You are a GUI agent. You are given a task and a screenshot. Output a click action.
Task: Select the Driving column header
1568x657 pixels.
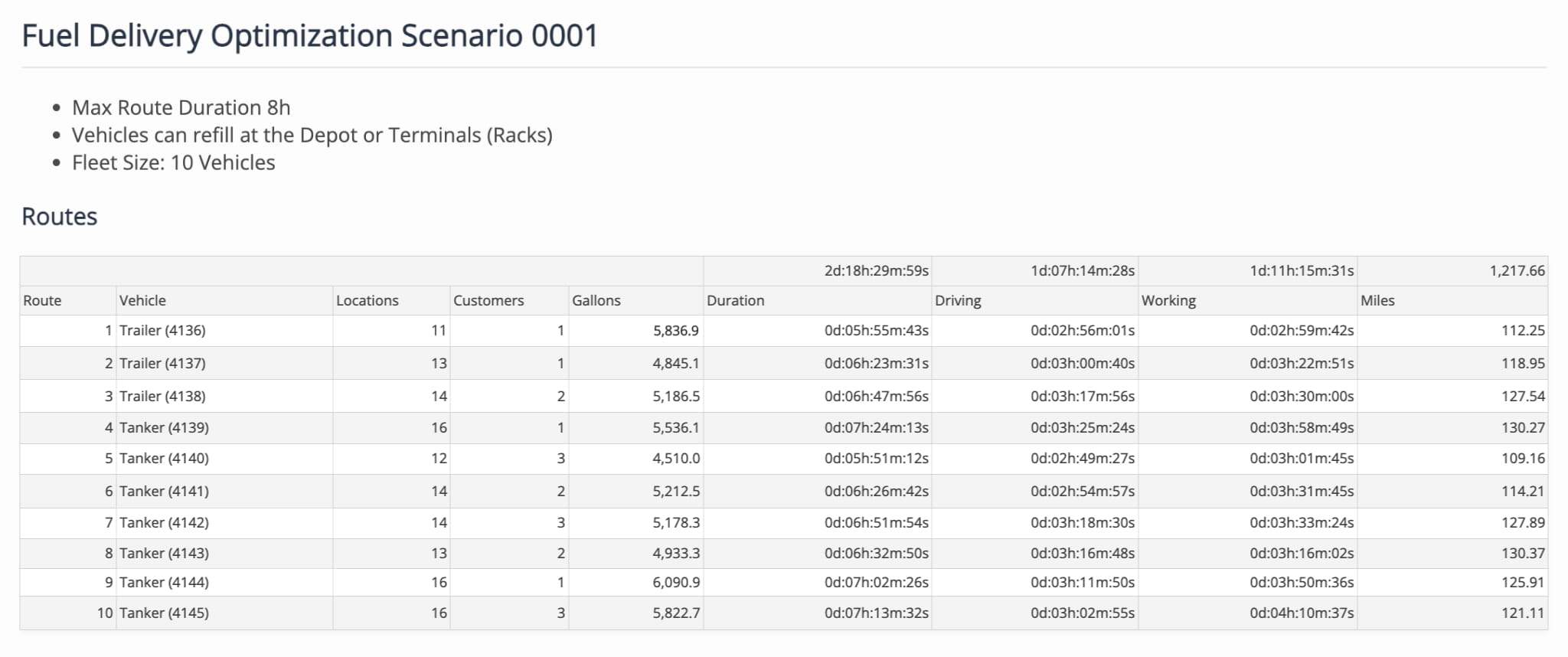(958, 301)
